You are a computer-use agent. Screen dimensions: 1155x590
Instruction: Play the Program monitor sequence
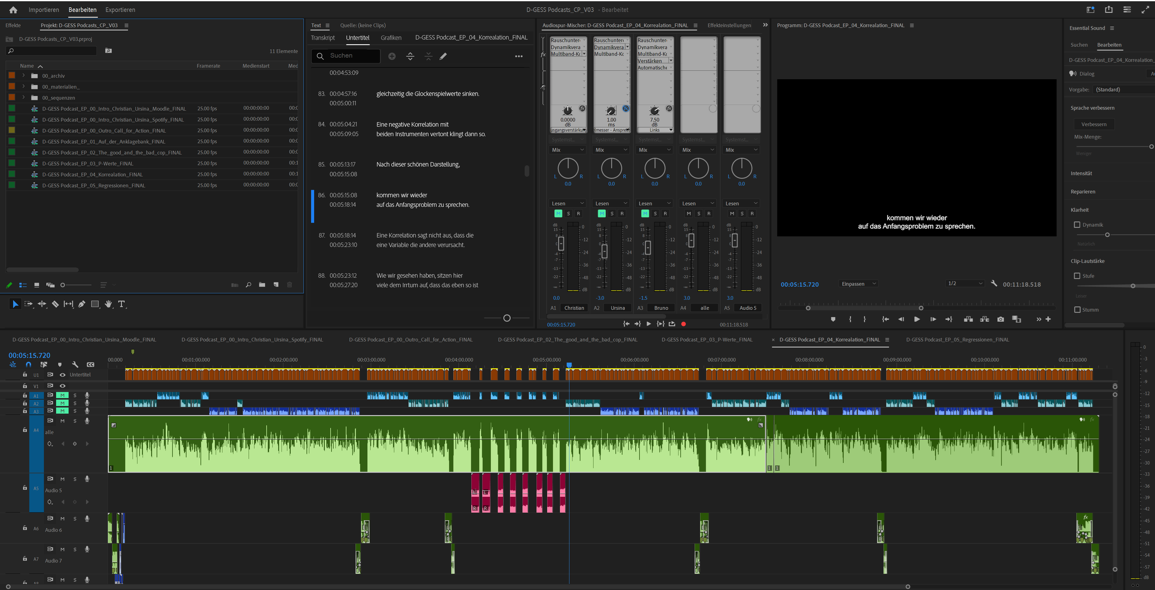point(917,319)
